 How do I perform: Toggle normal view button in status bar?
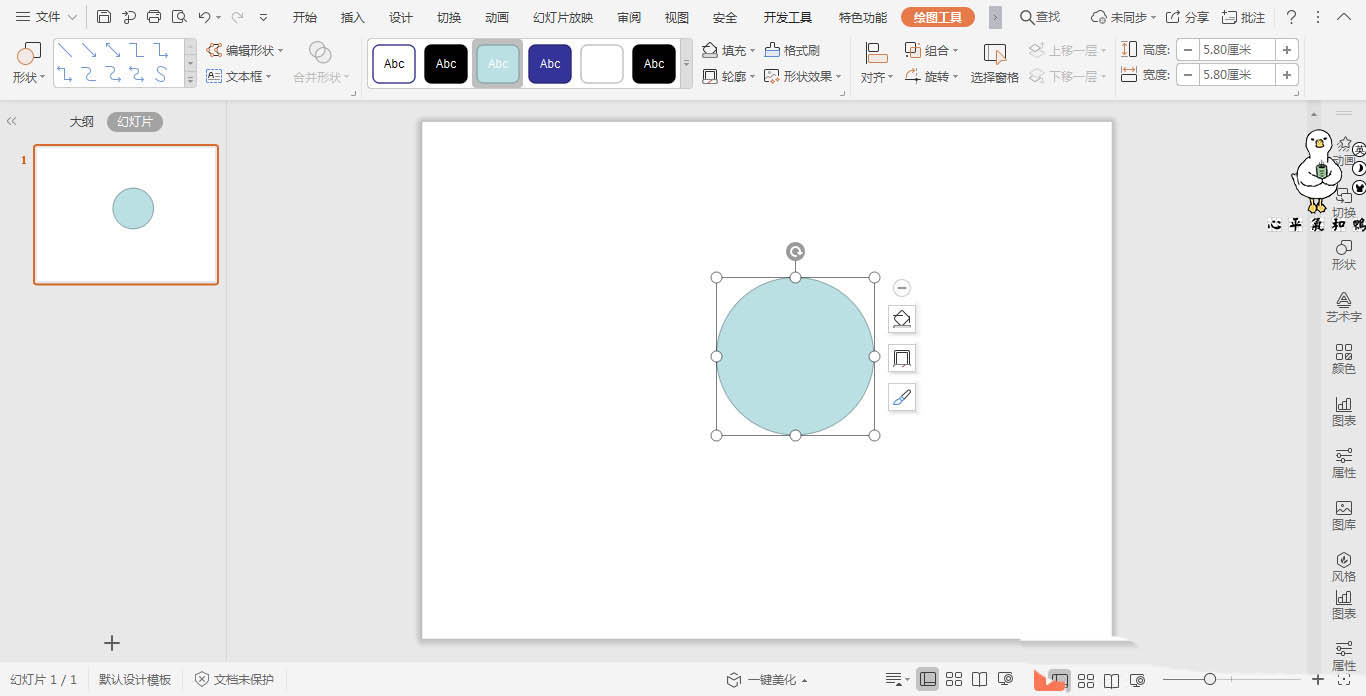point(928,679)
